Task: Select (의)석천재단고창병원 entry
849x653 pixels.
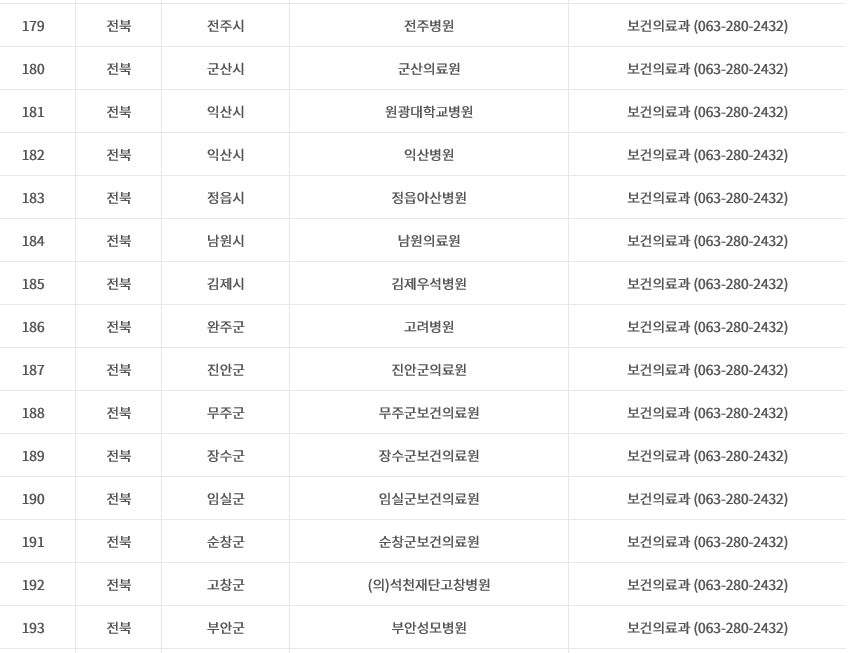Action: tap(429, 585)
